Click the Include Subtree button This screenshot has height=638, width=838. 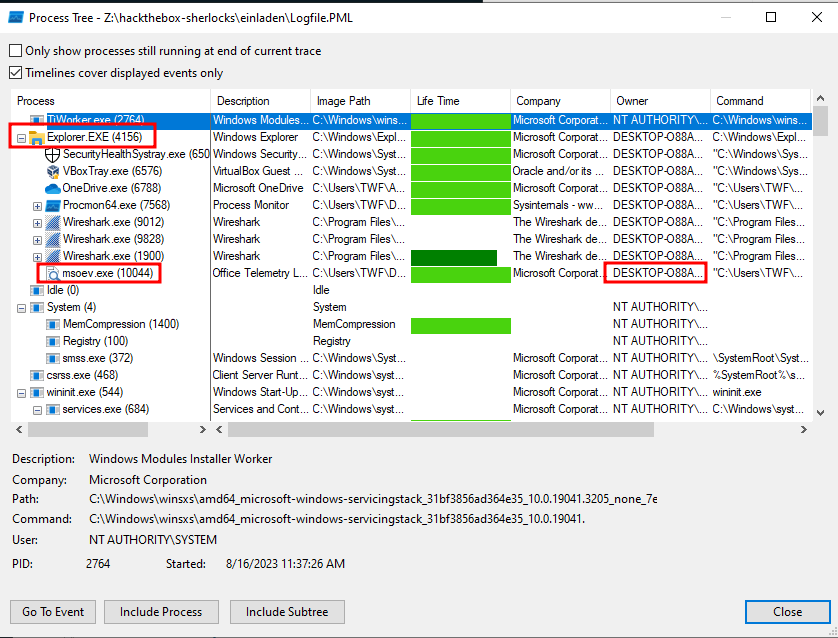point(286,612)
